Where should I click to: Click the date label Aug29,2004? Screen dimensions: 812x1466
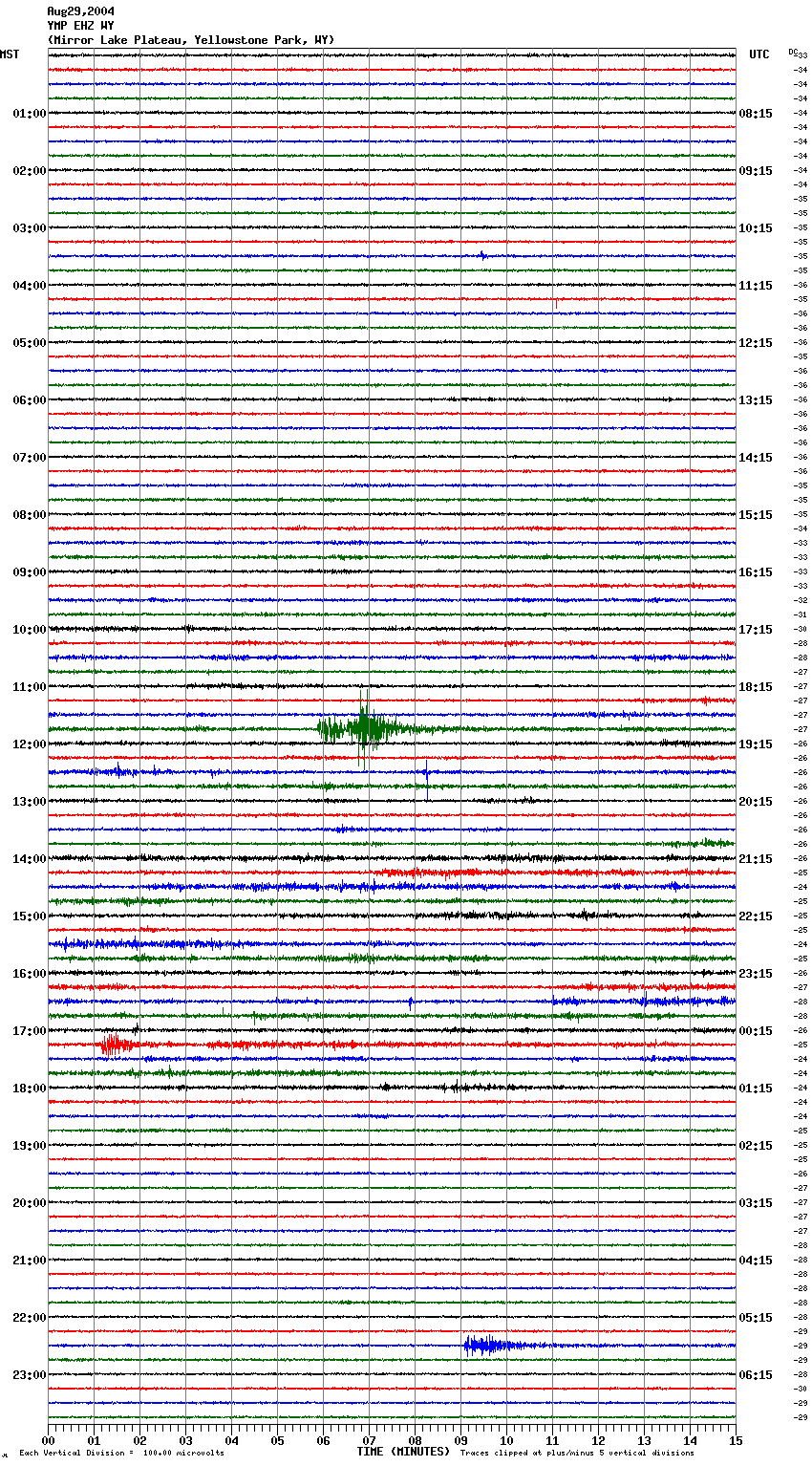point(81,11)
